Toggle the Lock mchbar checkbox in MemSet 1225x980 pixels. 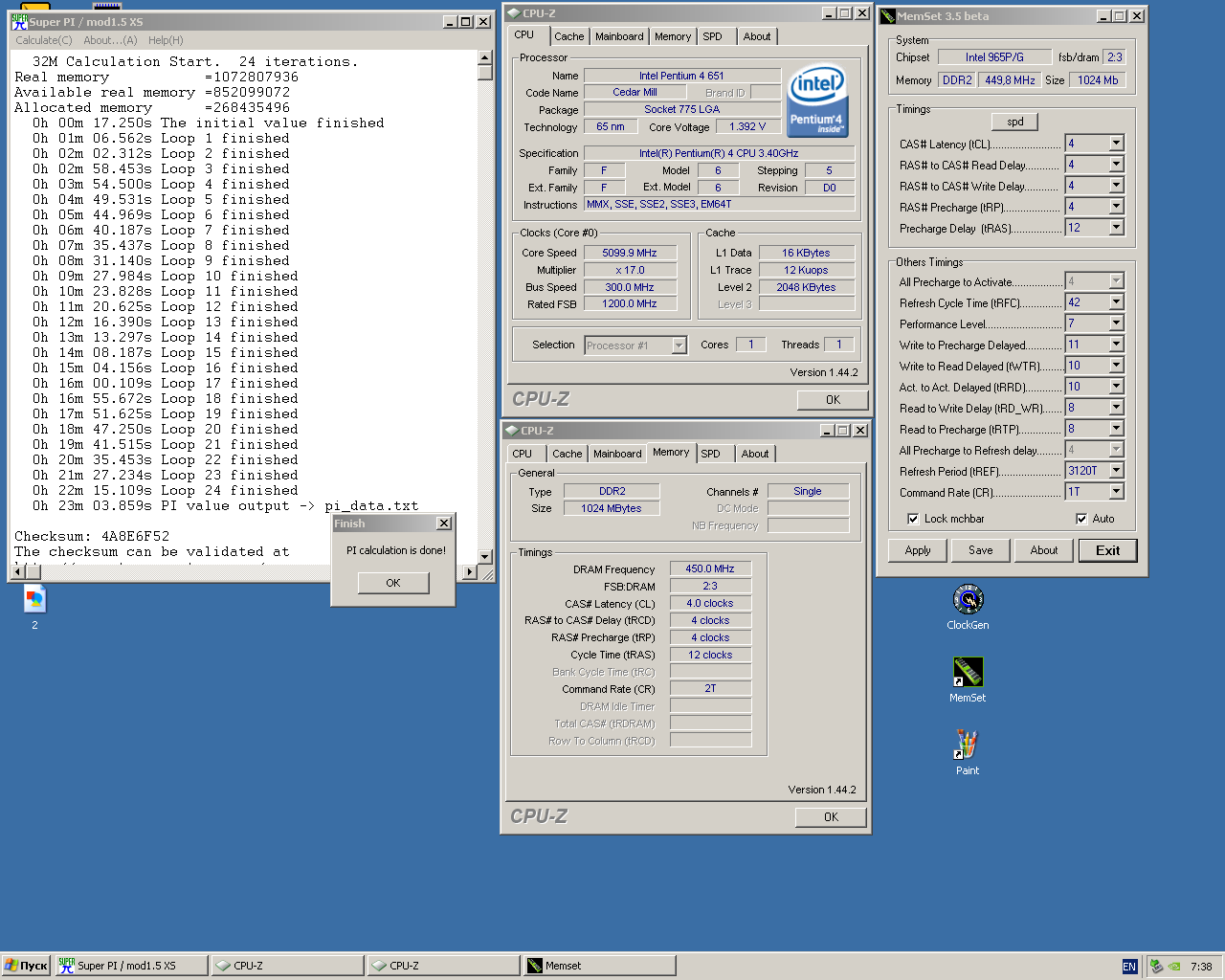coord(913,519)
